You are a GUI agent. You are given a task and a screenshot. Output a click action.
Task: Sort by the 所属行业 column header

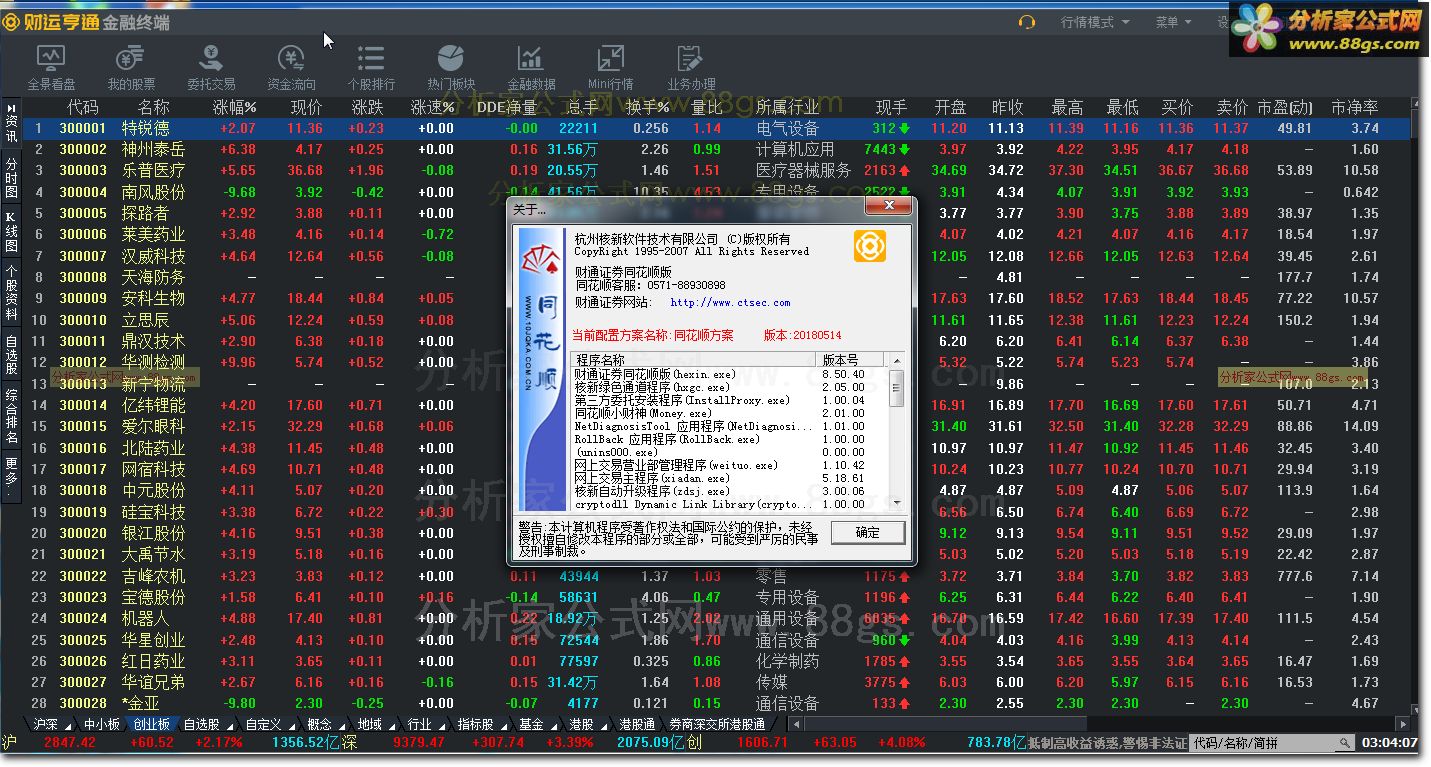788,107
